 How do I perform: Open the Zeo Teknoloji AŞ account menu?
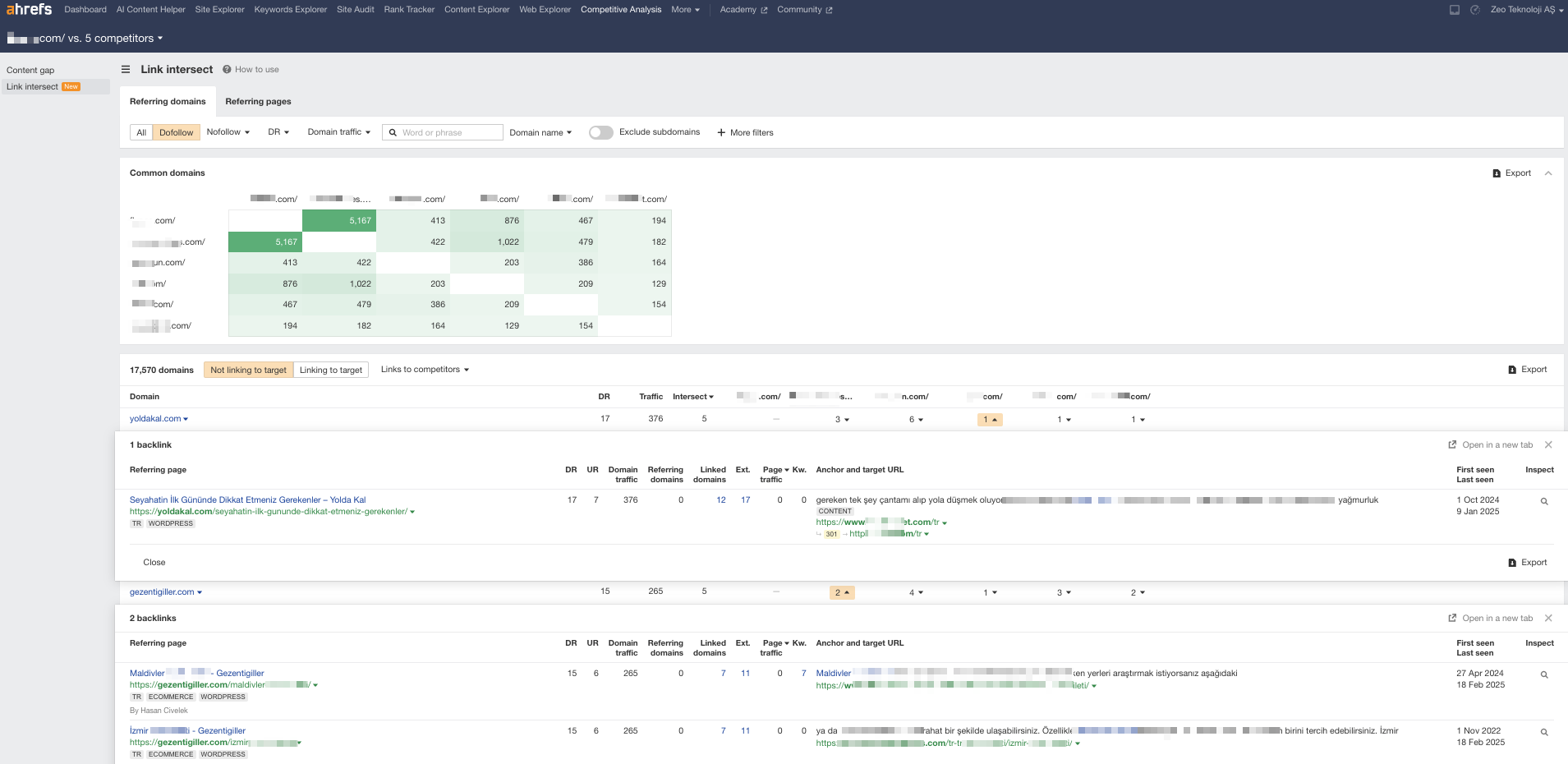pos(1526,10)
